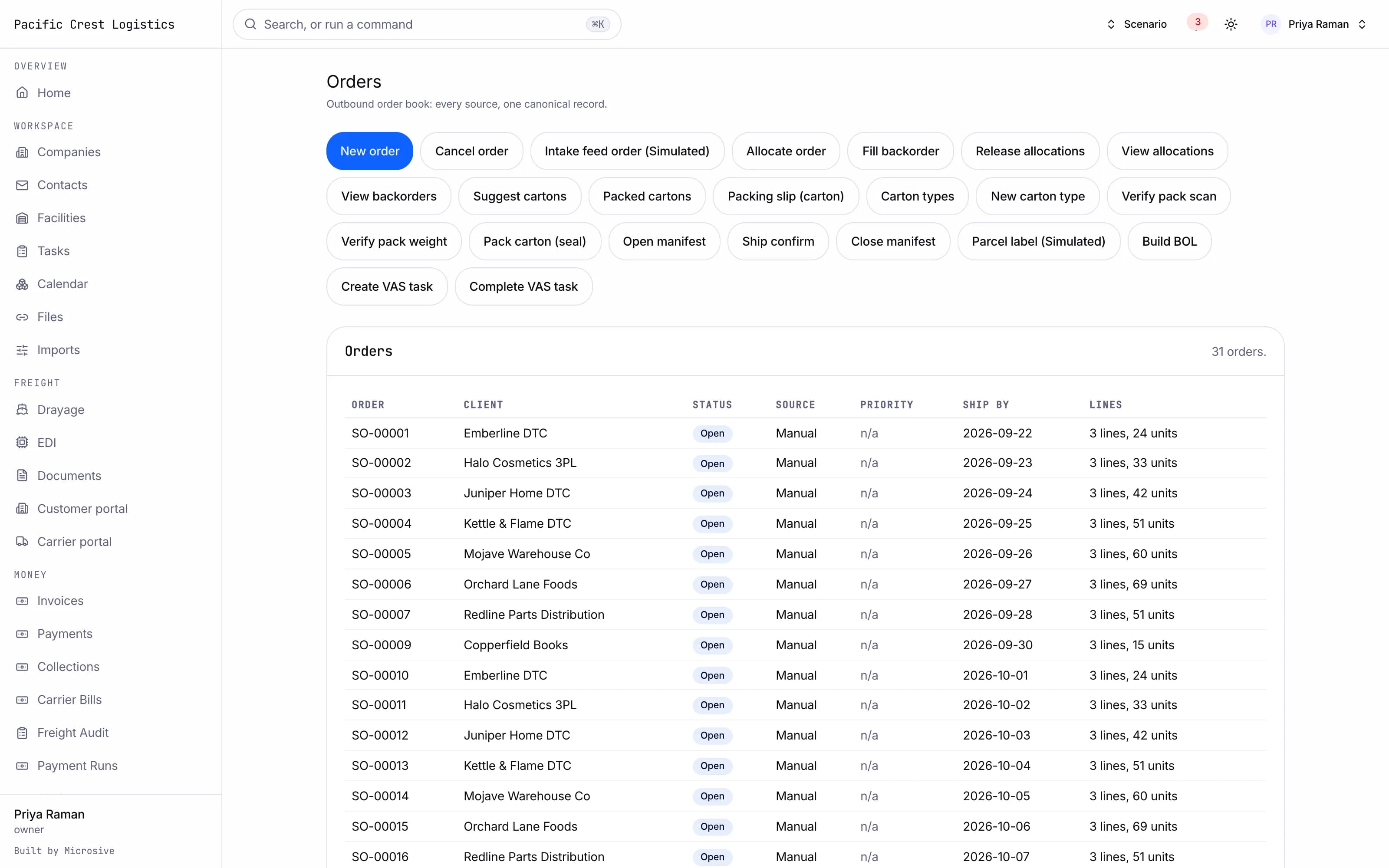The height and width of the screenshot is (868, 1389).
Task: Click the Calendar icon in sidebar
Action: point(22,284)
